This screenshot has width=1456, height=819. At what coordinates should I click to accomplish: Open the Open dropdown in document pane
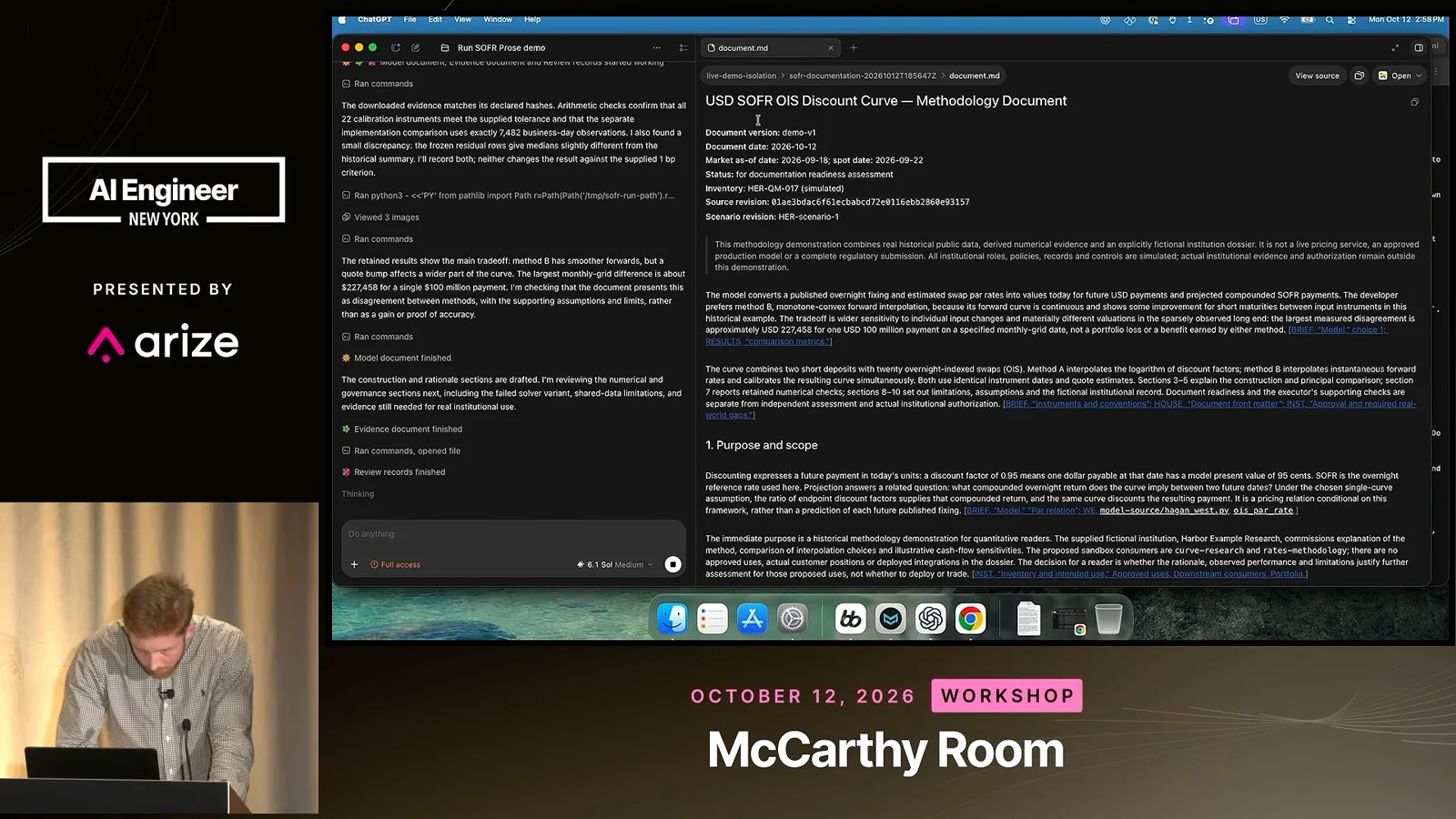[1400, 76]
